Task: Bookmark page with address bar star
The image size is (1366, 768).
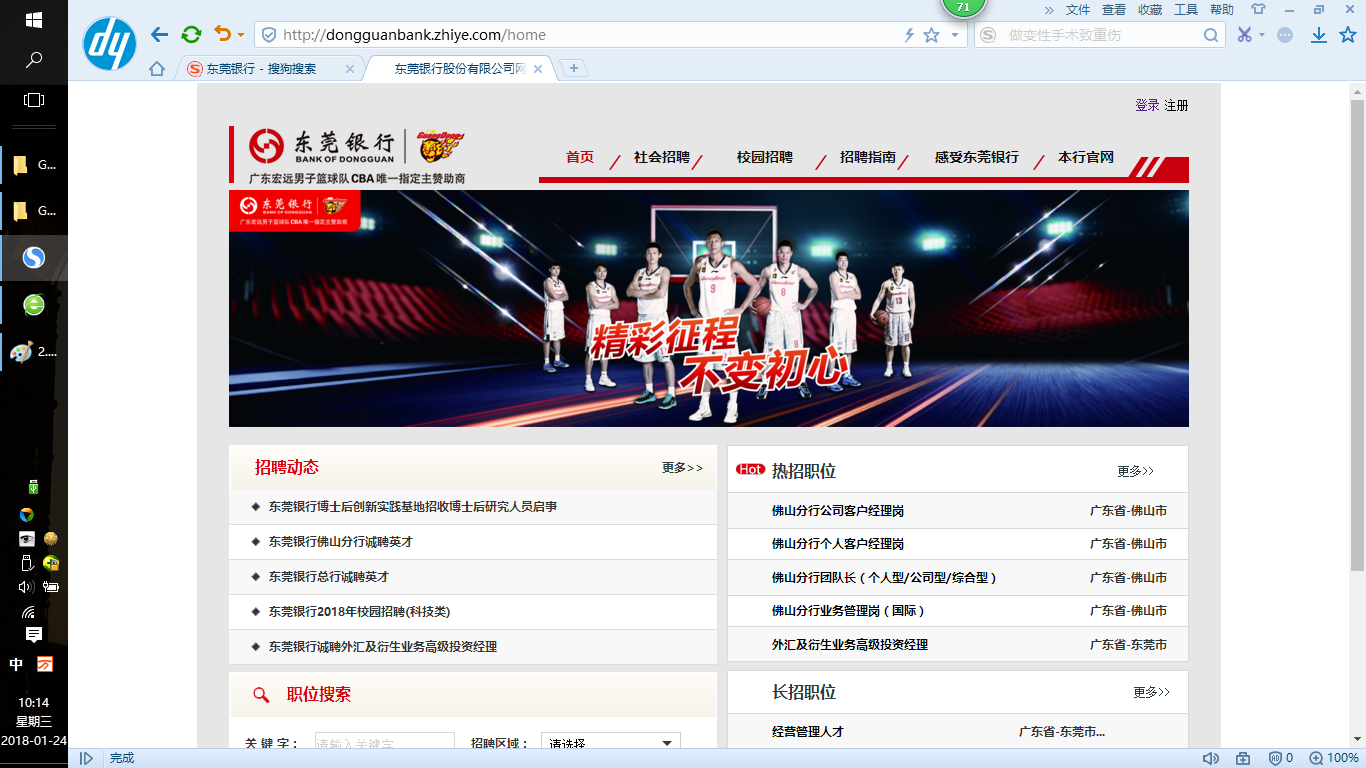Action: [x=931, y=35]
